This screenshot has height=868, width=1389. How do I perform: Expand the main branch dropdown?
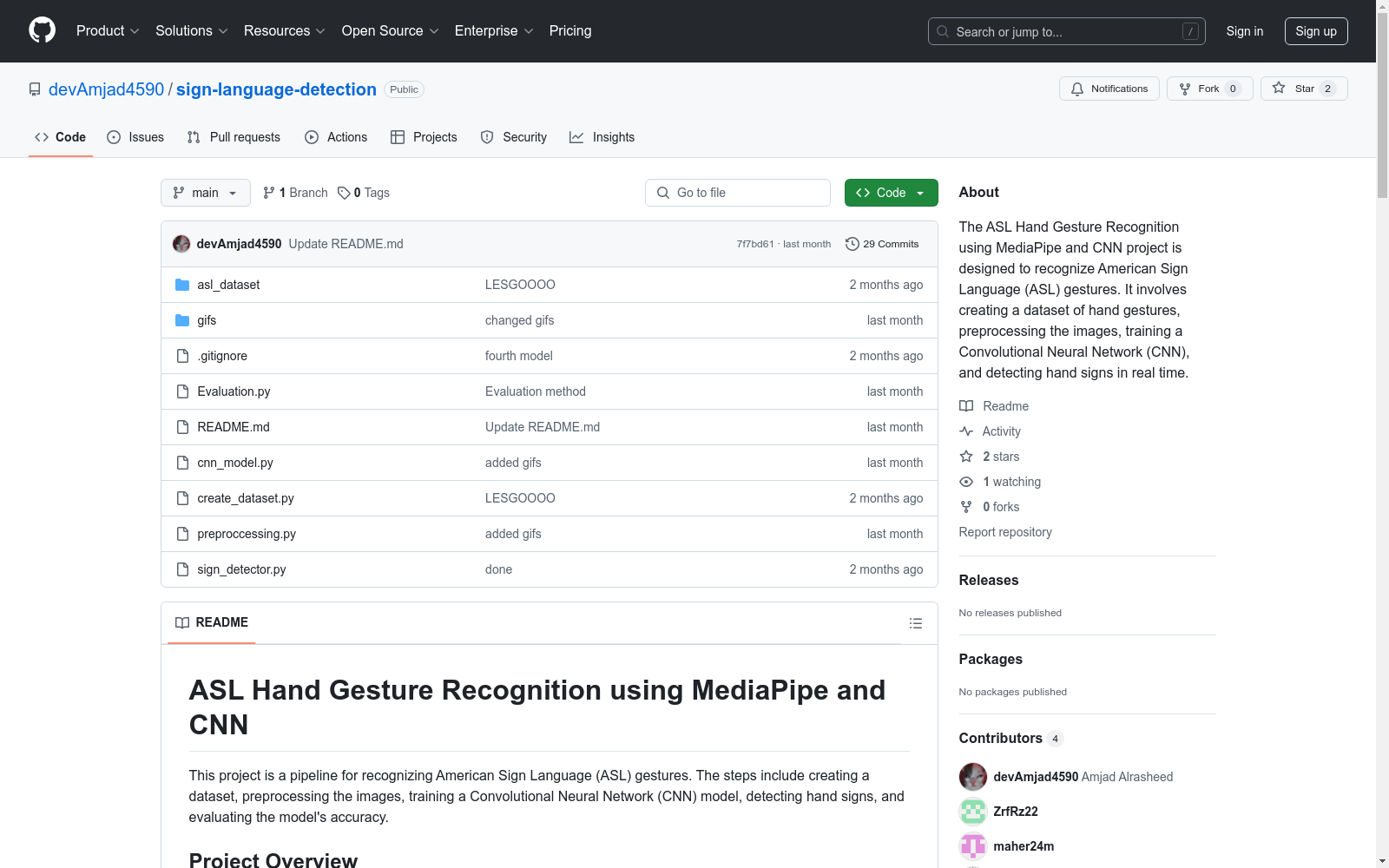(206, 193)
